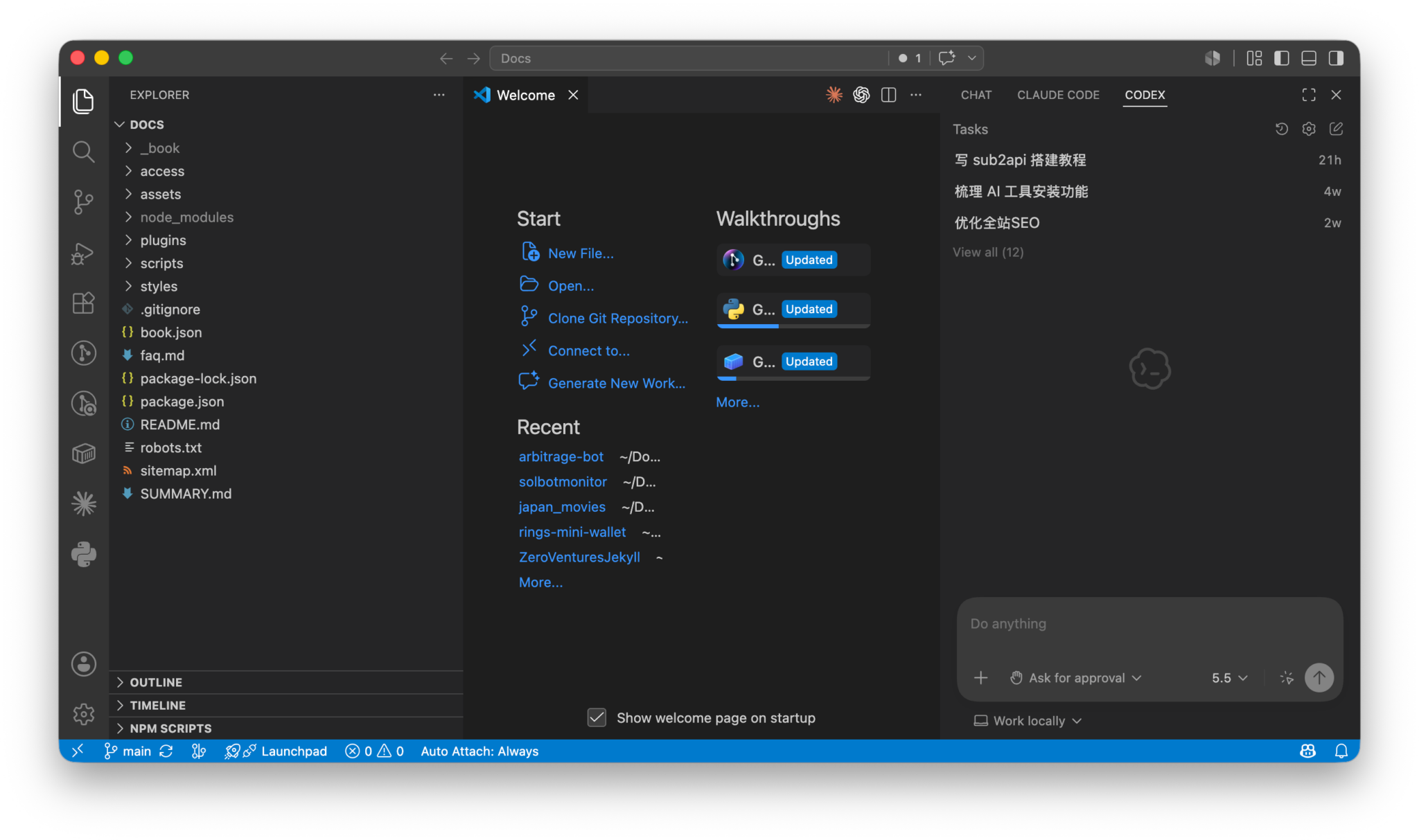Image resolution: width=1419 pixels, height=840 pixels.
Task: Click the Do anything input field
Action: (x=1149, y=623)
